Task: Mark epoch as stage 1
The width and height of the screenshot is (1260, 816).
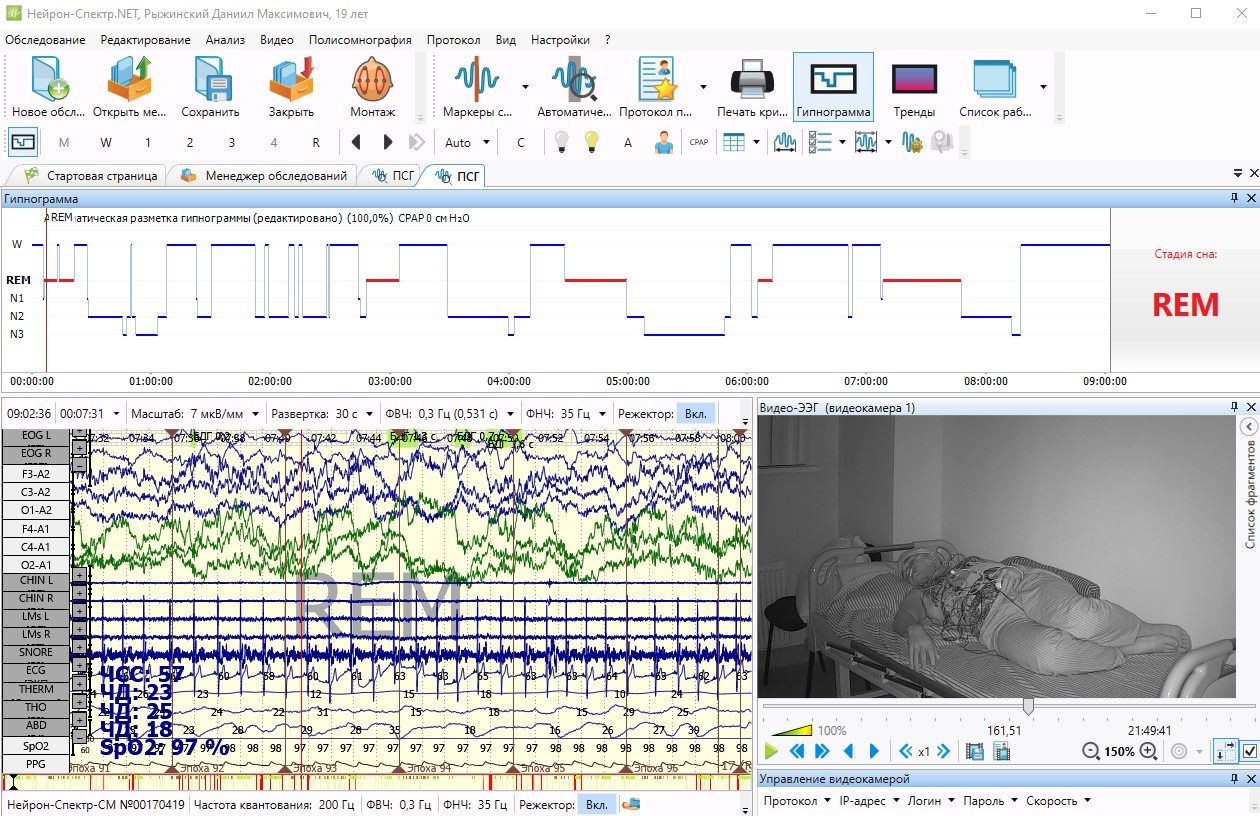Action: click(x=148, y=143)
